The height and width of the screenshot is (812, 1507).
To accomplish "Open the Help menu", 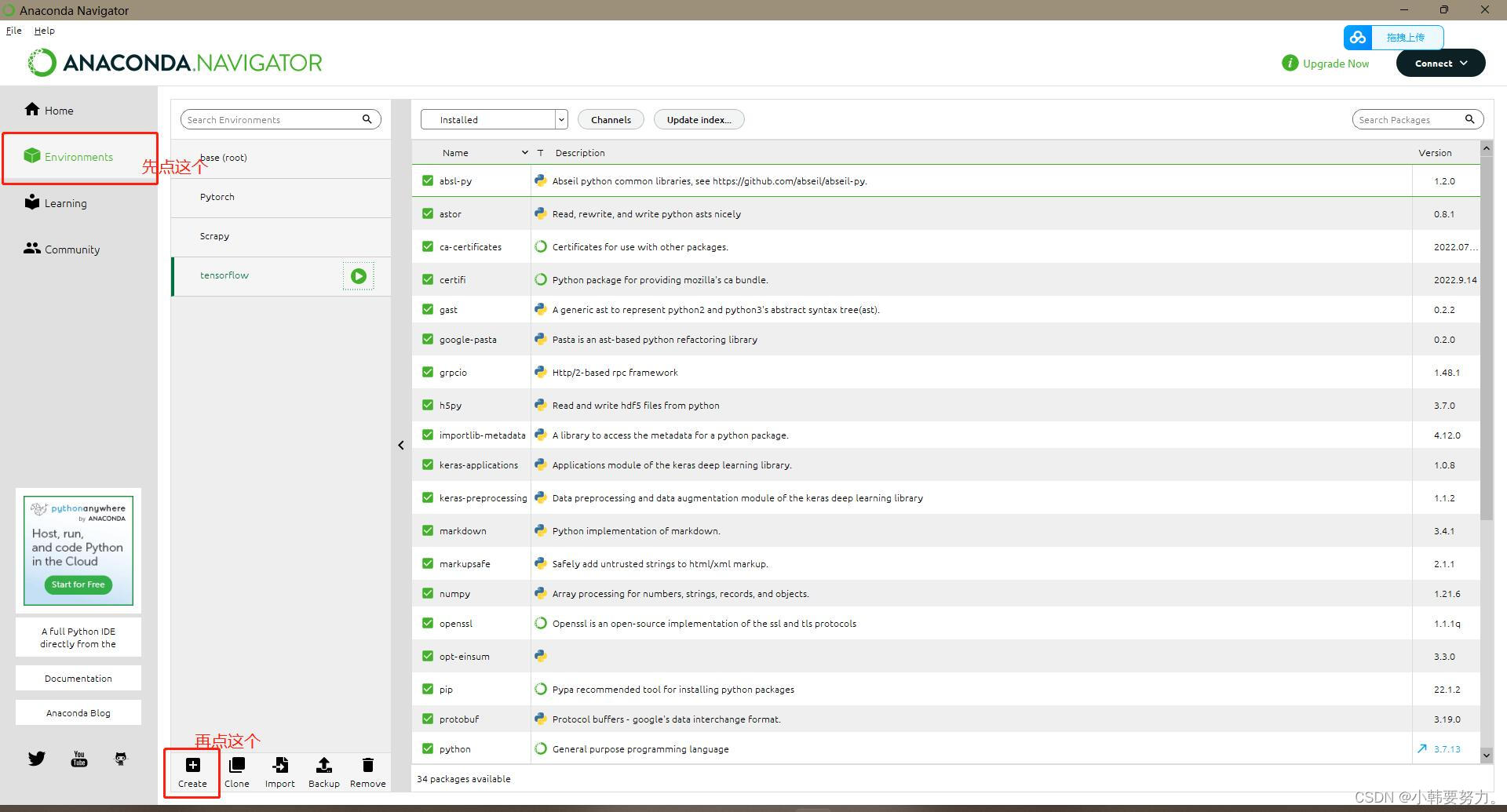I will (45, 31).
